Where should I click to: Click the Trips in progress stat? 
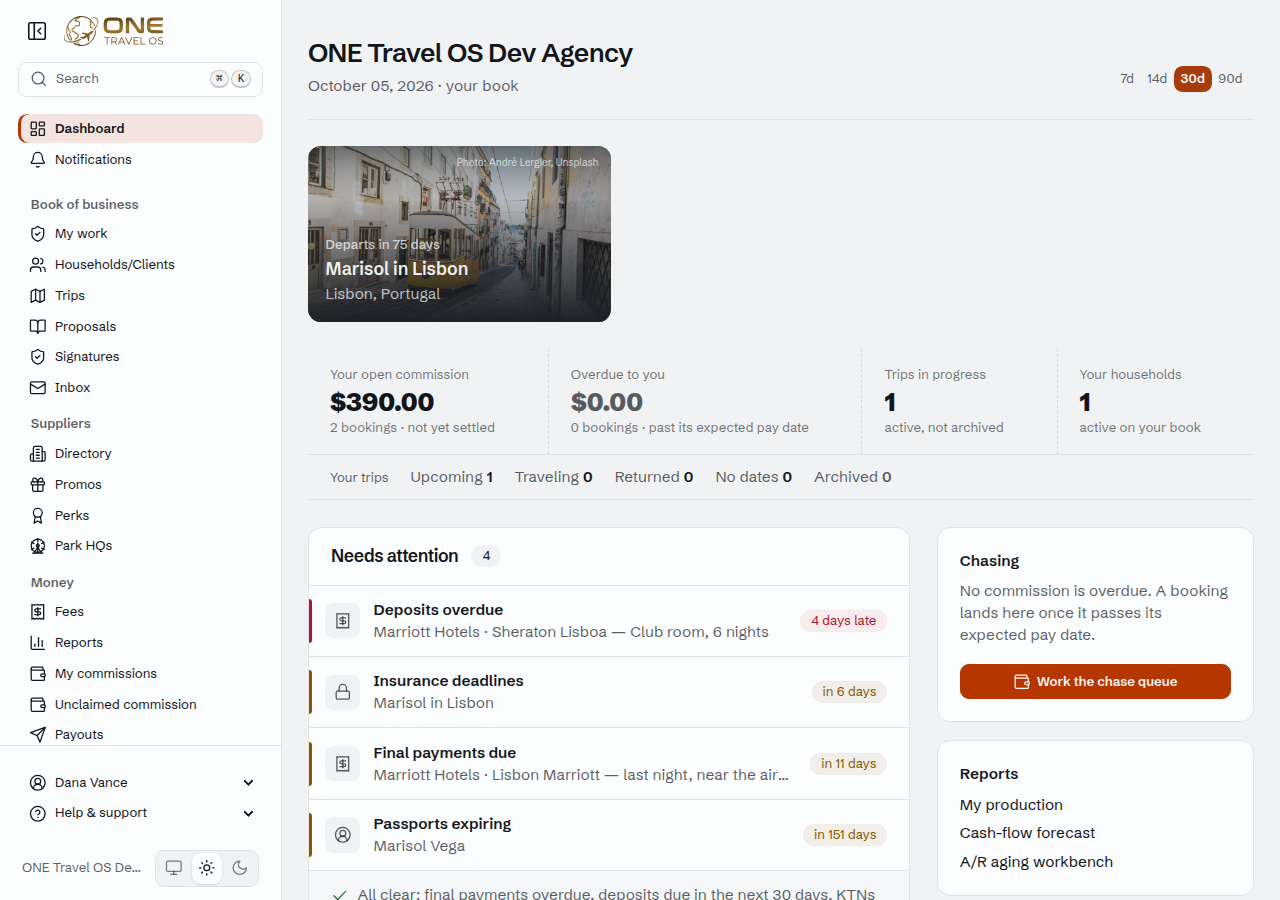point(958,401)
